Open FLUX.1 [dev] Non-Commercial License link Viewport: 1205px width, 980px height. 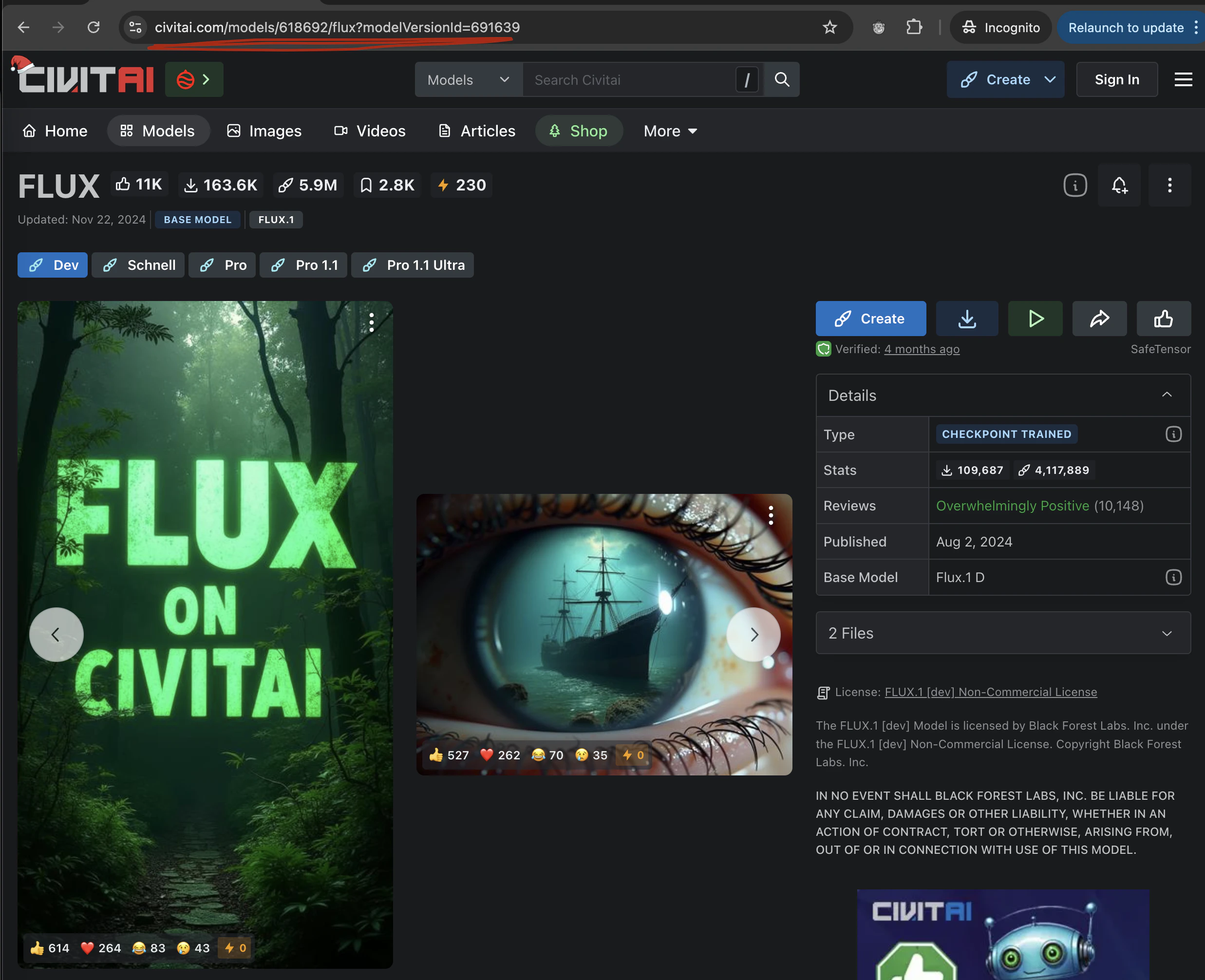(x=991, y=692)
